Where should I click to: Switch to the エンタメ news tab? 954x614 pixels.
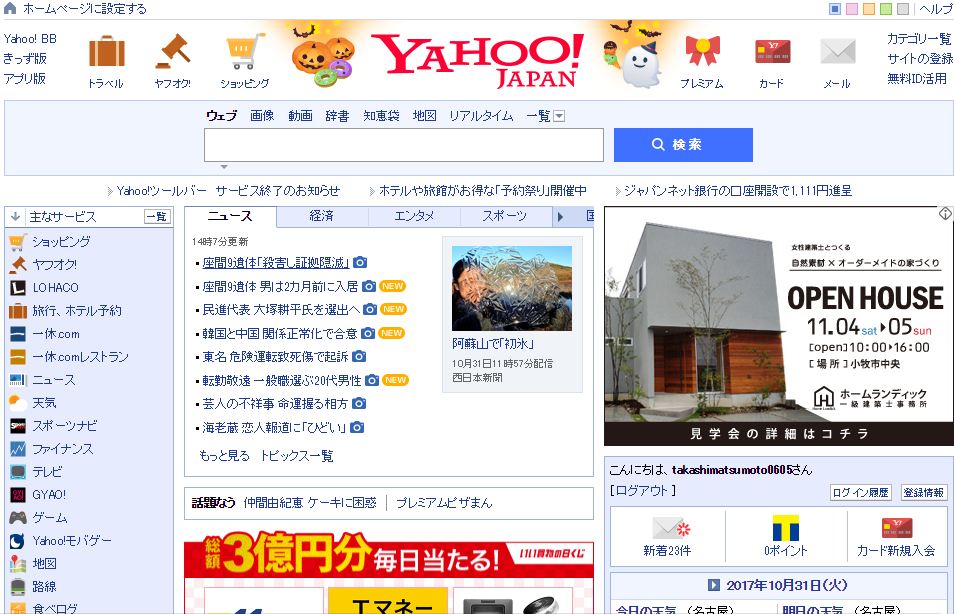coord(414,216)
